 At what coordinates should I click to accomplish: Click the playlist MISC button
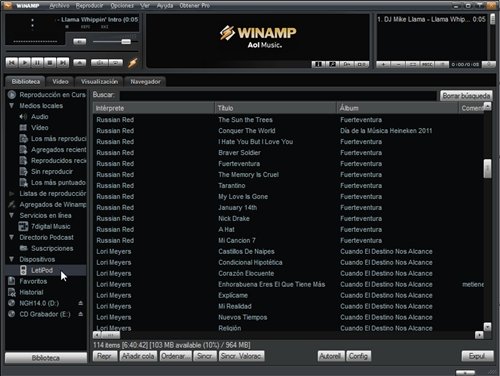(427, 64)
